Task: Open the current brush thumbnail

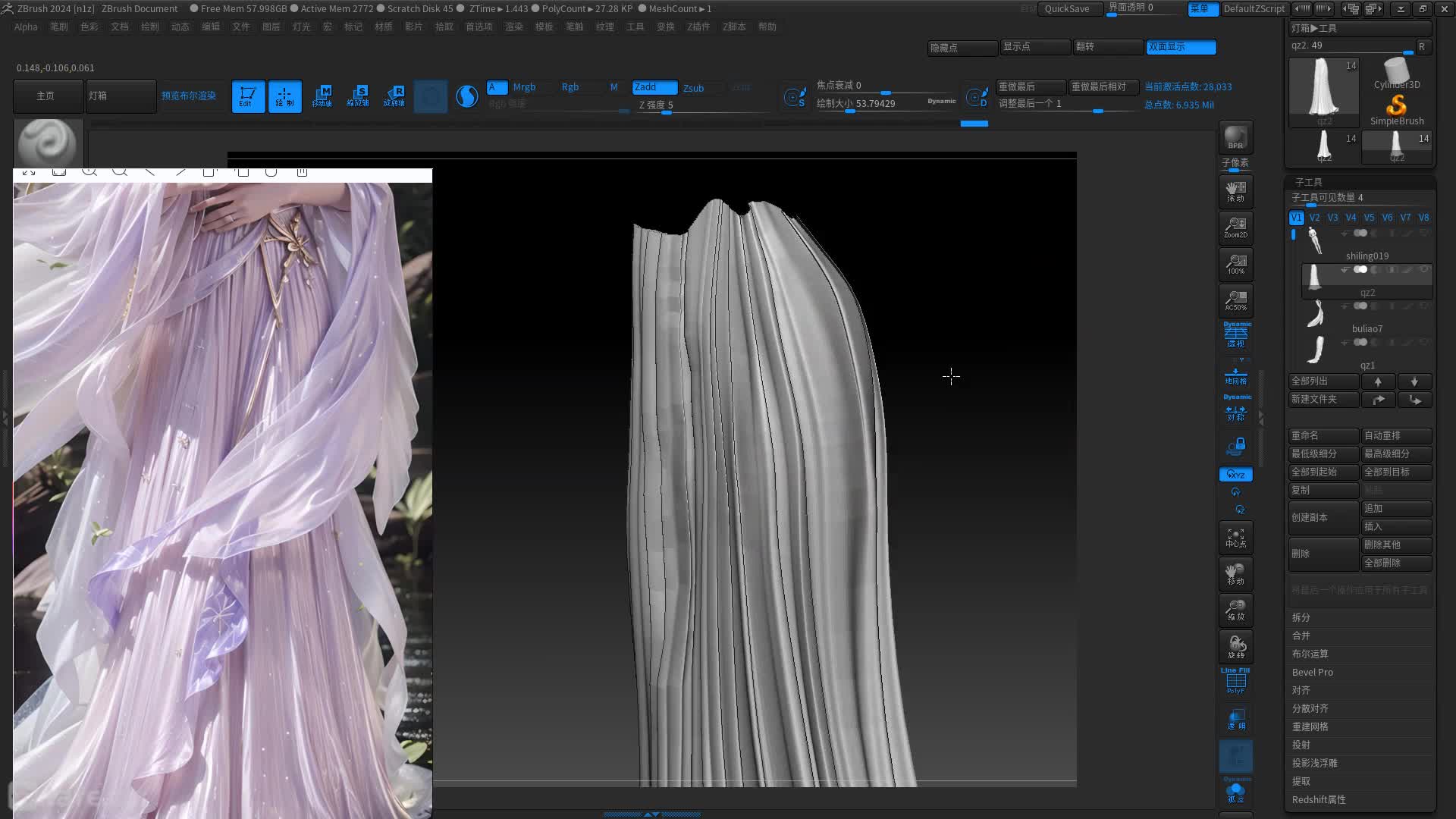Action: coord(47,143)
